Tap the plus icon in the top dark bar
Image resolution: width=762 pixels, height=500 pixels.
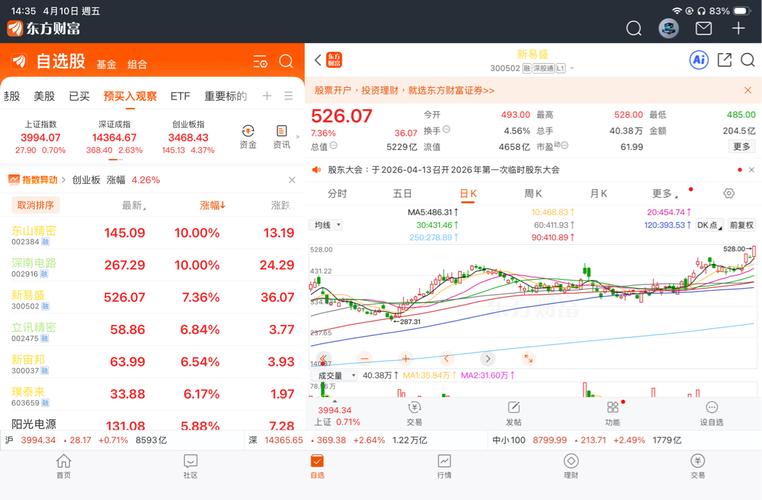739,28
